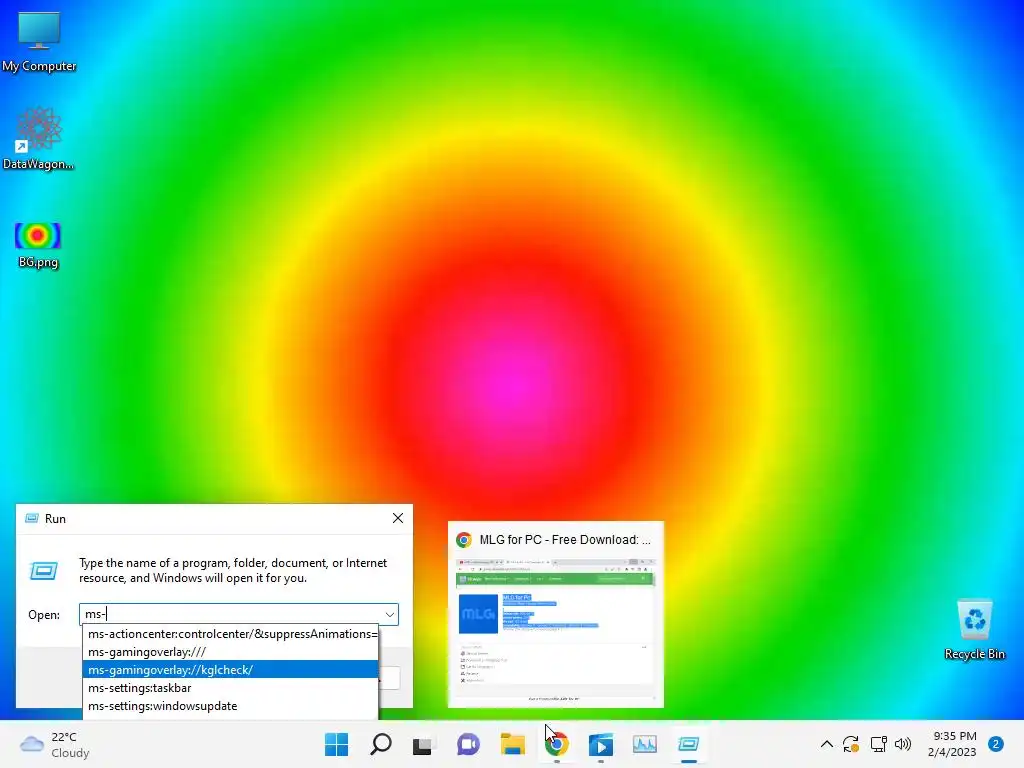This screenshot has height=768, width=1024.
Task: Show hidden system tray icons
Action: tap(826, 744)
